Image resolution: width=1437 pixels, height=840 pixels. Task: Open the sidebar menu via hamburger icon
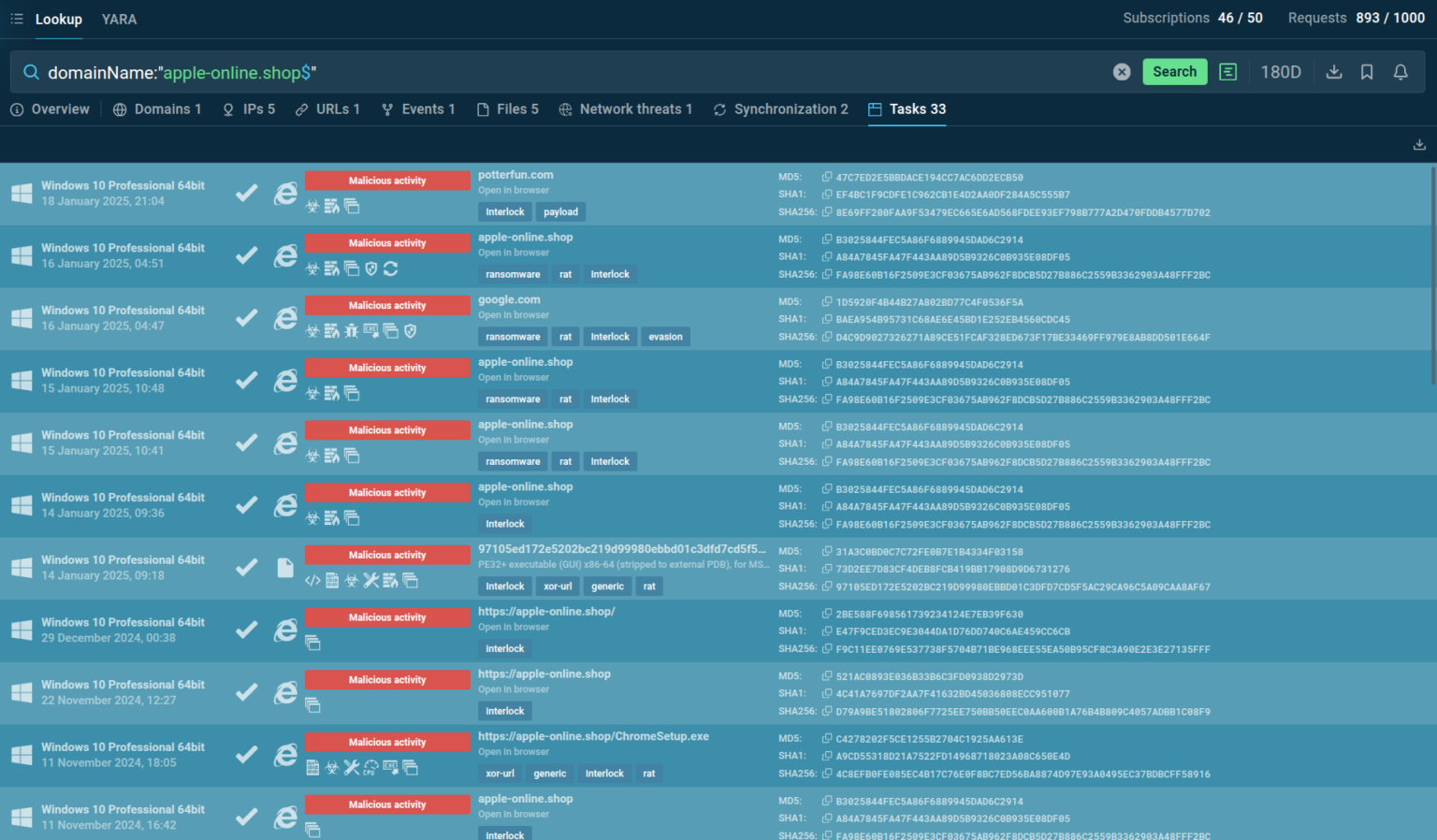(x=16, y=19)
